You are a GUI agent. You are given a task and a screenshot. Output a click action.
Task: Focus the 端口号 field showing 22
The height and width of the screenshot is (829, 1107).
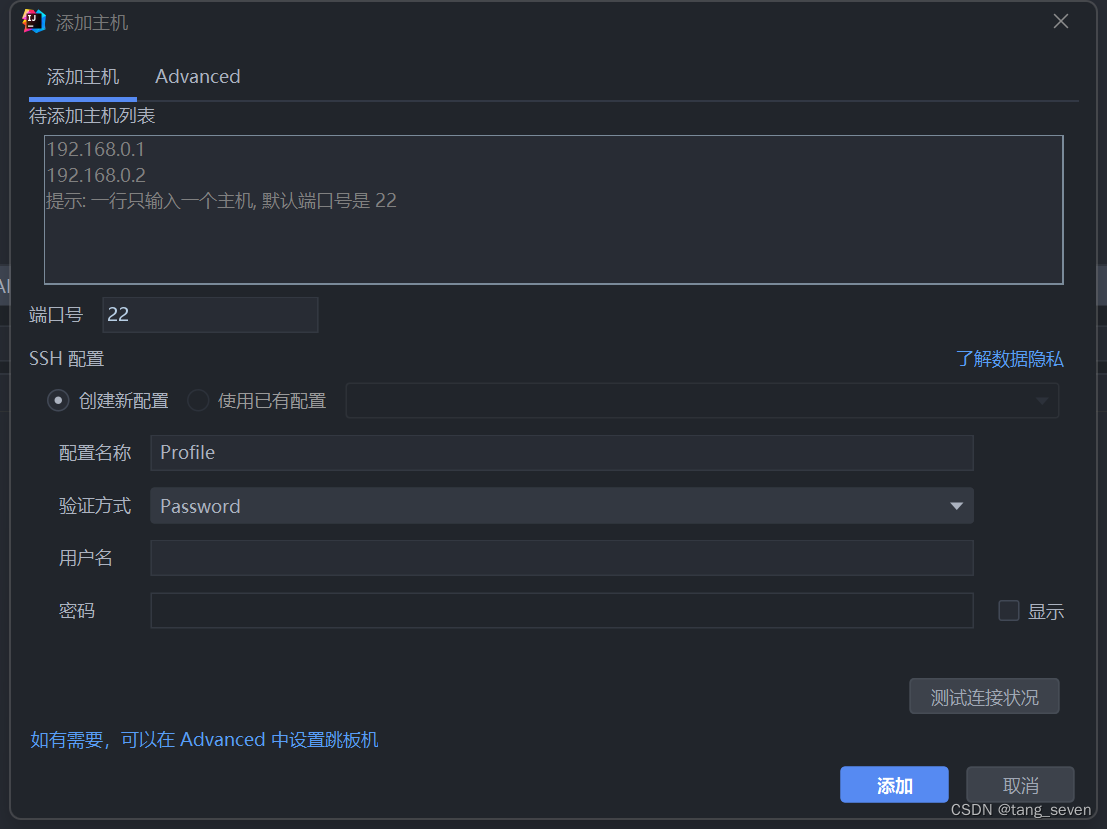tap(210, 314)
